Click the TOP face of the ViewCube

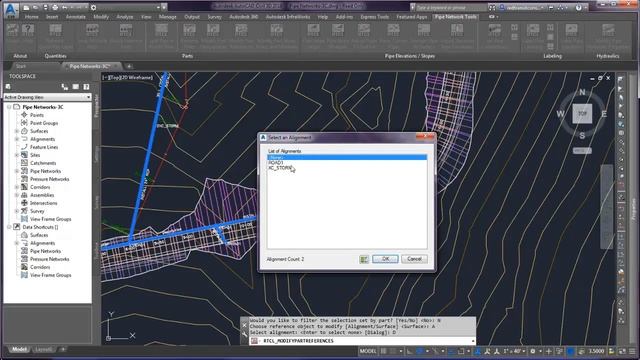click(582, 113)
